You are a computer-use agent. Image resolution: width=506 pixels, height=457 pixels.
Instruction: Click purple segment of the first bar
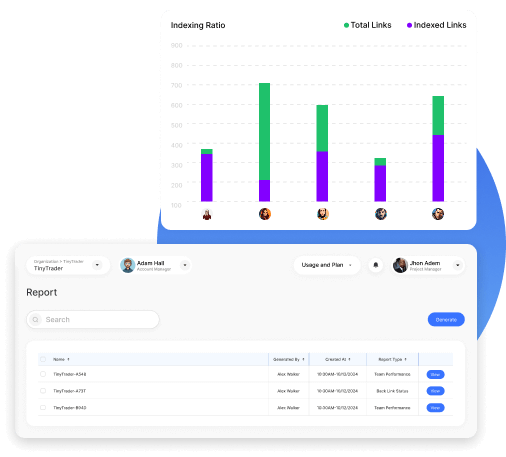pyautogui.click(x=207, y=178)
